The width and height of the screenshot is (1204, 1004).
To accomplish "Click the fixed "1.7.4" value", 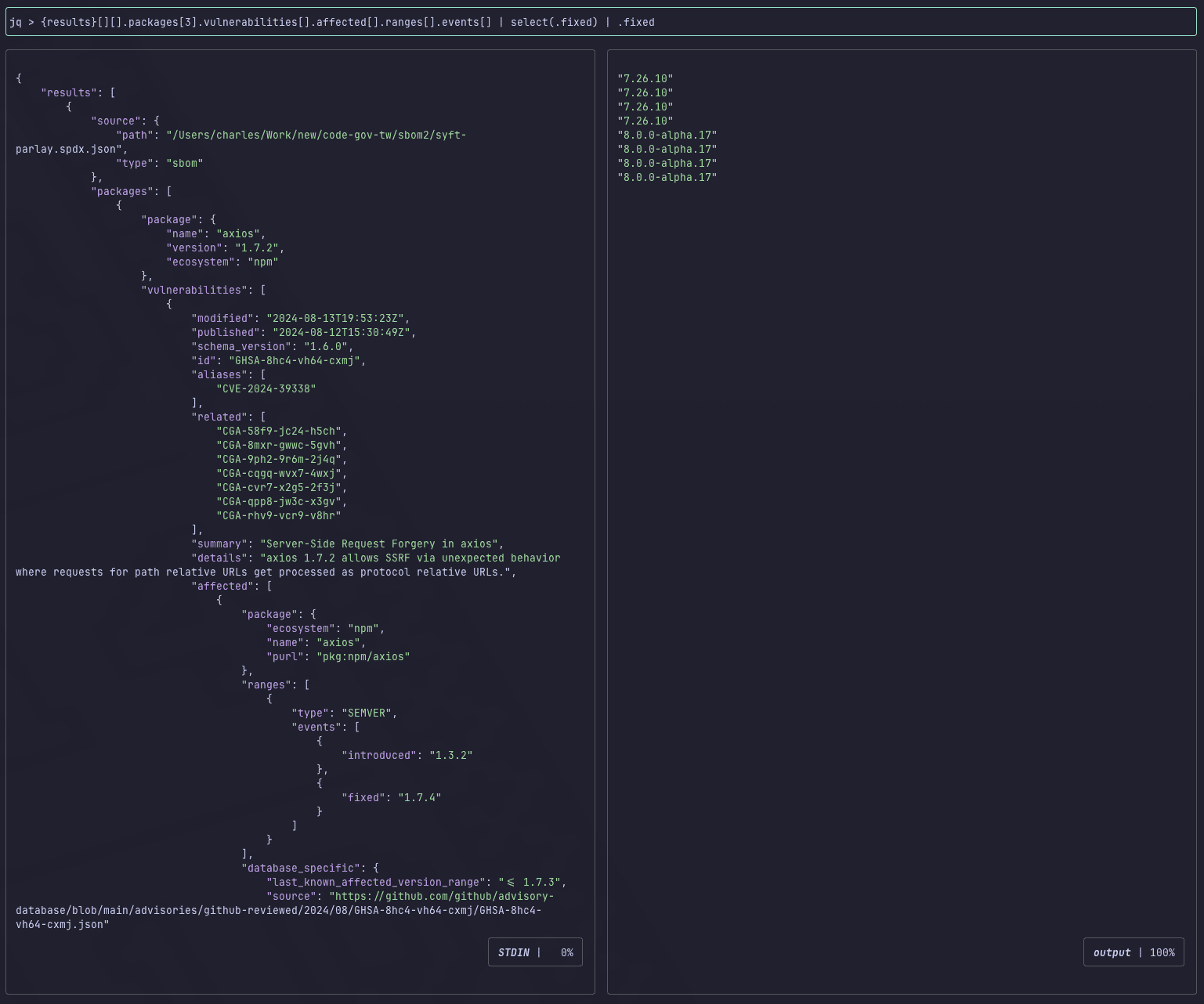I will [420, 797].
